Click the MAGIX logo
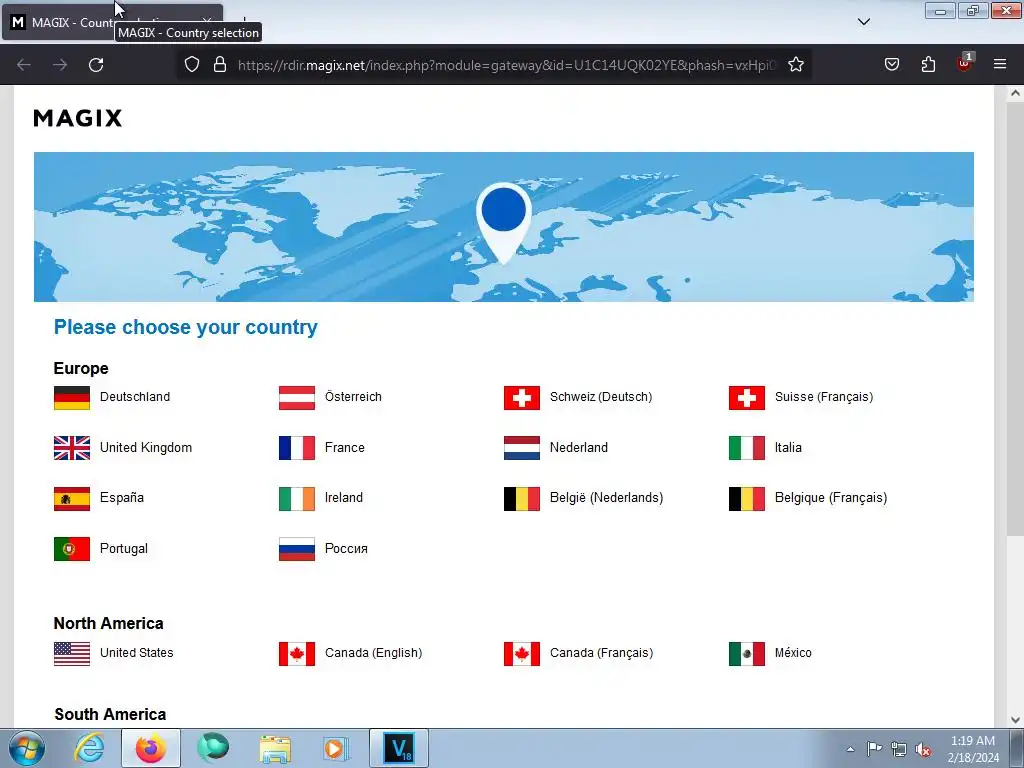 (x=78, y=118)
